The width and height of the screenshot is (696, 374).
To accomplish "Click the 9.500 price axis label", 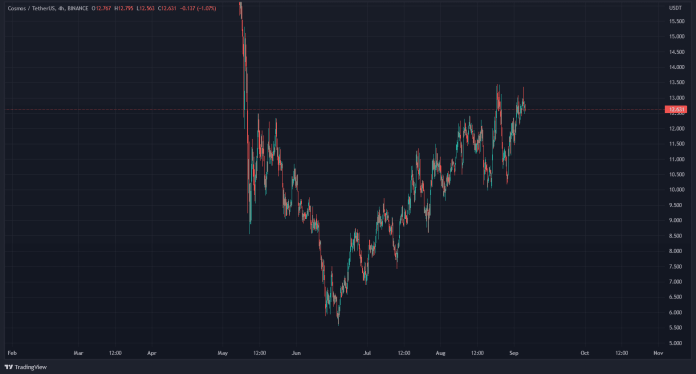I will coord(676,205).
